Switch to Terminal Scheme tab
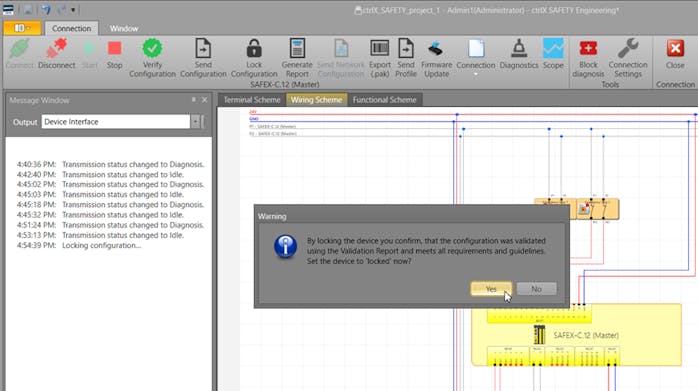This screenshot has width=698, height=391. tap(252, 100)
